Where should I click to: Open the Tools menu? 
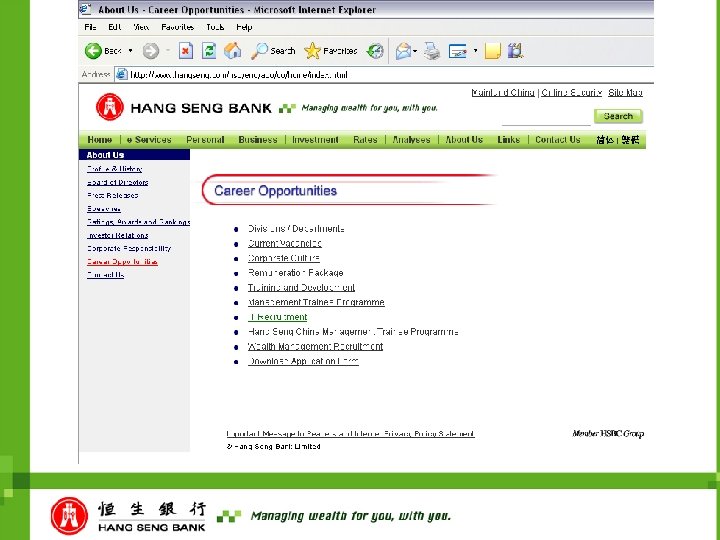click(215, 28)
